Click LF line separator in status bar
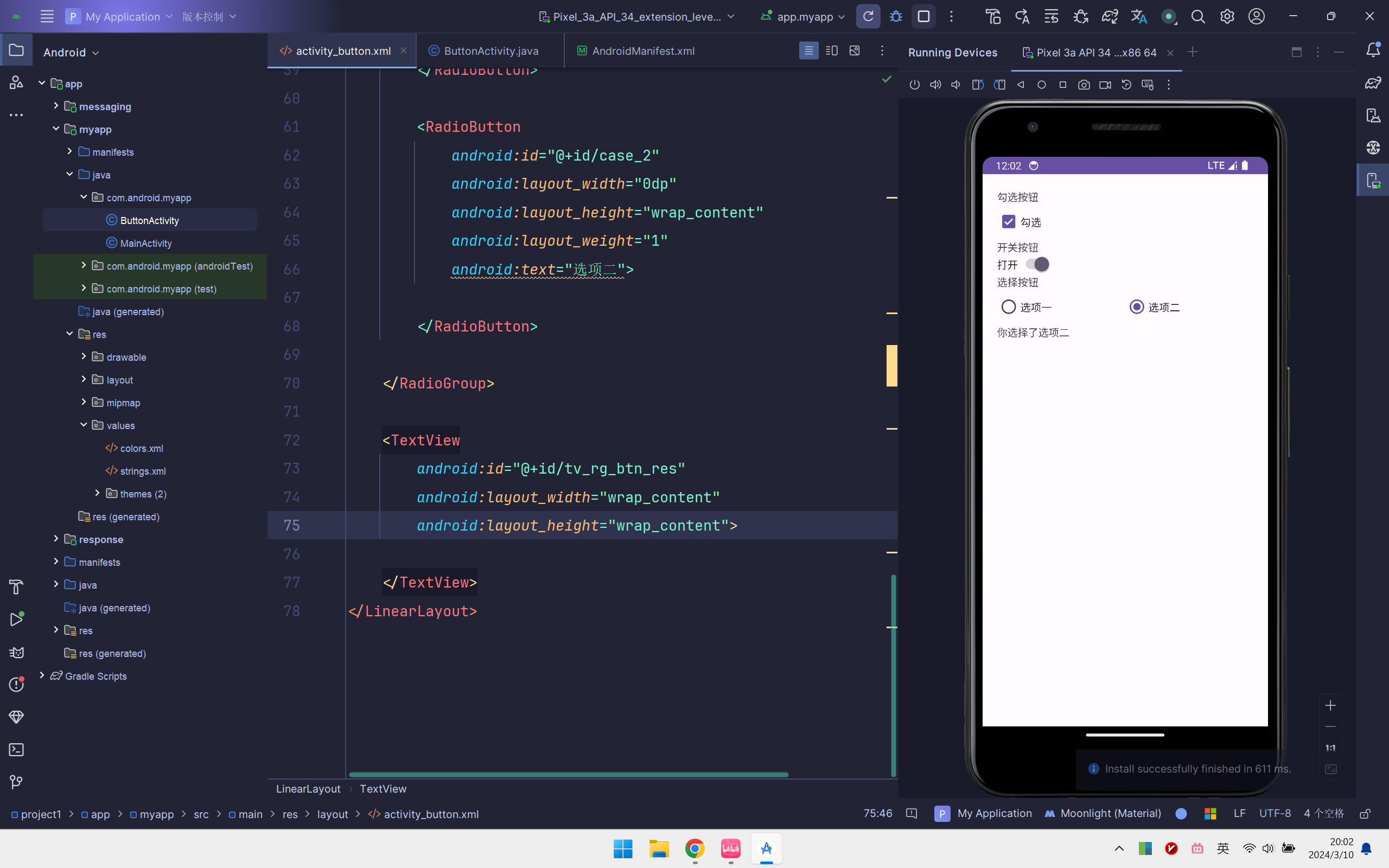Screen dimensions: 1389x868 pyautogui.click(x=1239, y=813)
